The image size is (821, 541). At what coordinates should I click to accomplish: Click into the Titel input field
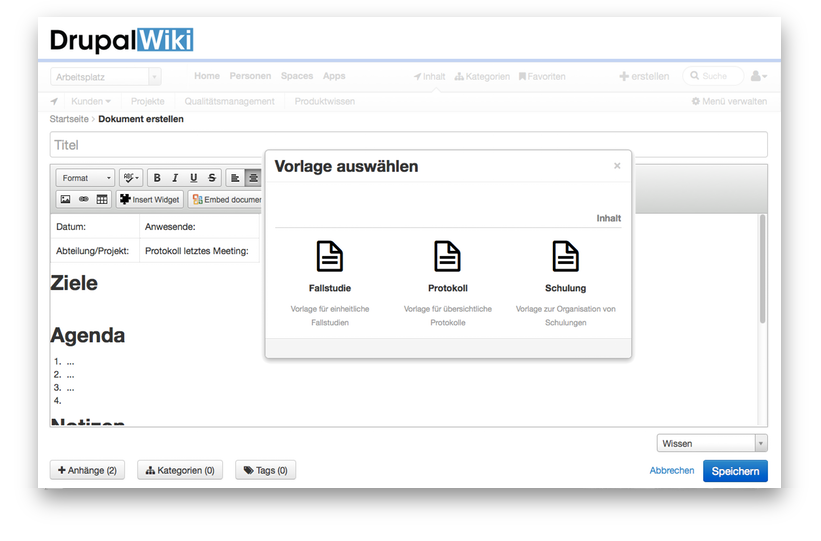point(408,145)
